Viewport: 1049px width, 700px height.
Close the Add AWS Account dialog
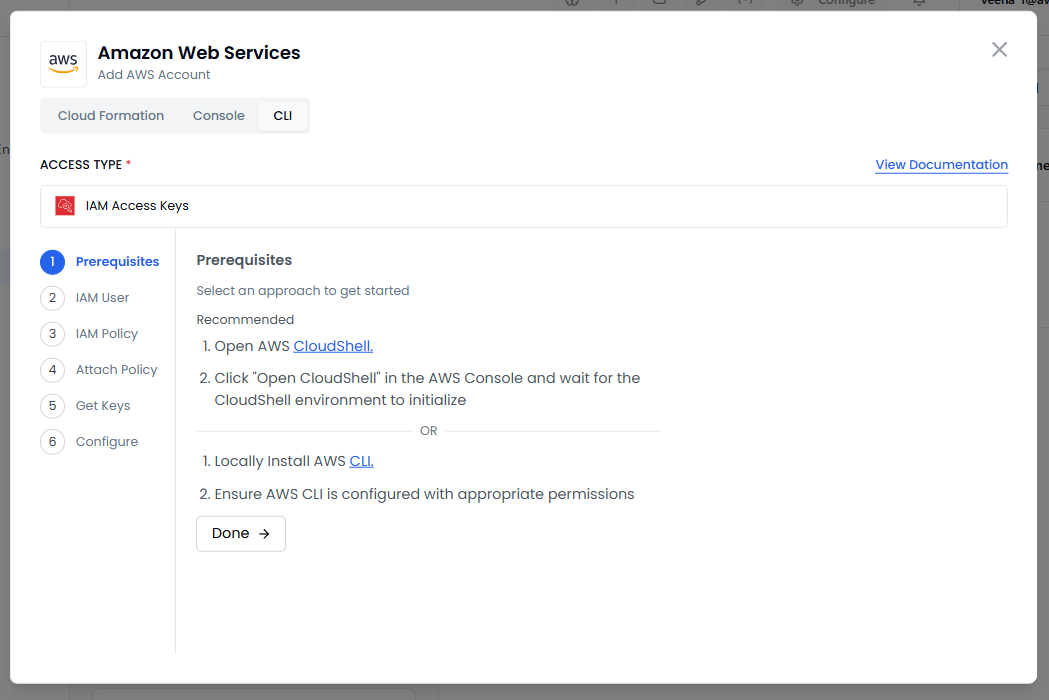point(998,50)
